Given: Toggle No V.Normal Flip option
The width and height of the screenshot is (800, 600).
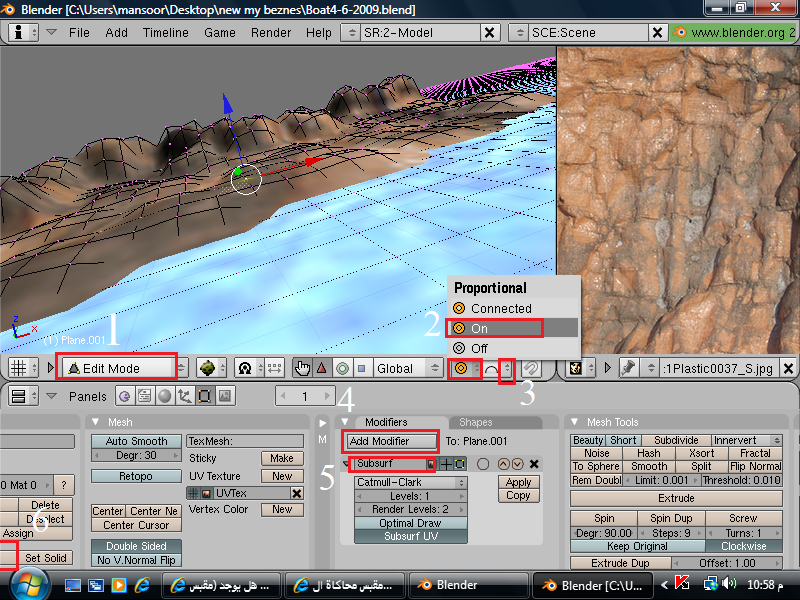Looking at the screenshot, I should [x=136, y=560].
